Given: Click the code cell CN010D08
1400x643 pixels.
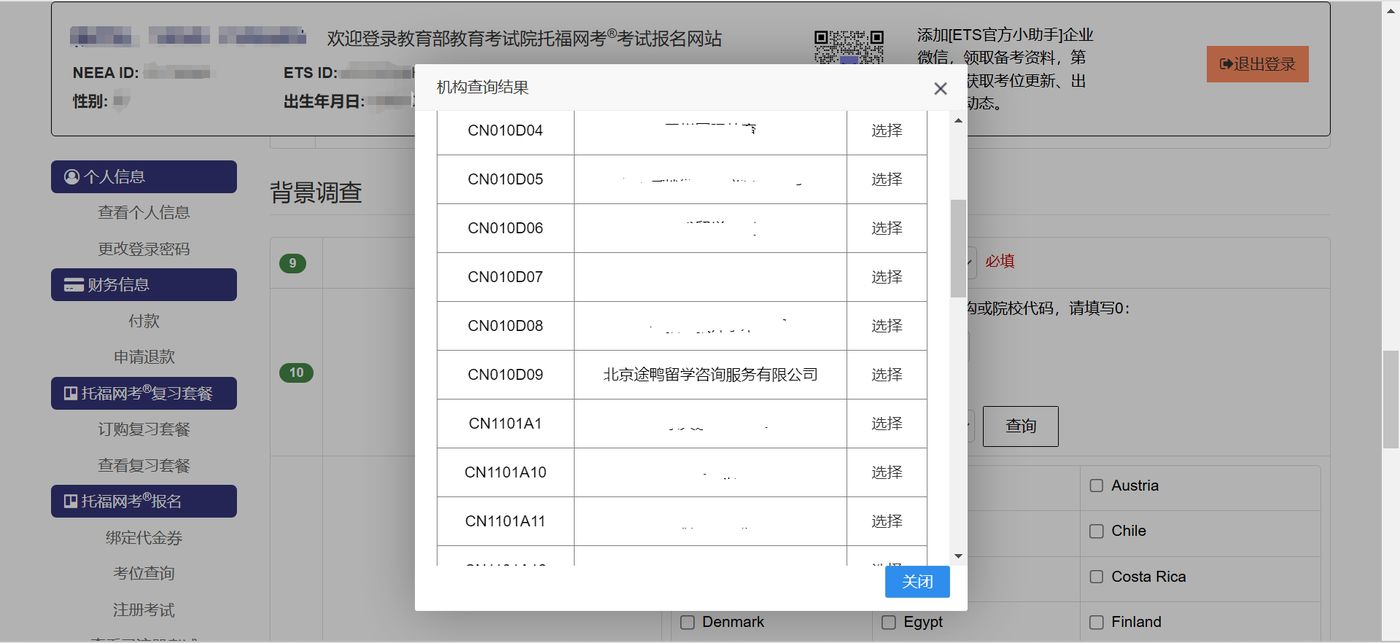Looking at the screenshot, I should click(505, 326).
